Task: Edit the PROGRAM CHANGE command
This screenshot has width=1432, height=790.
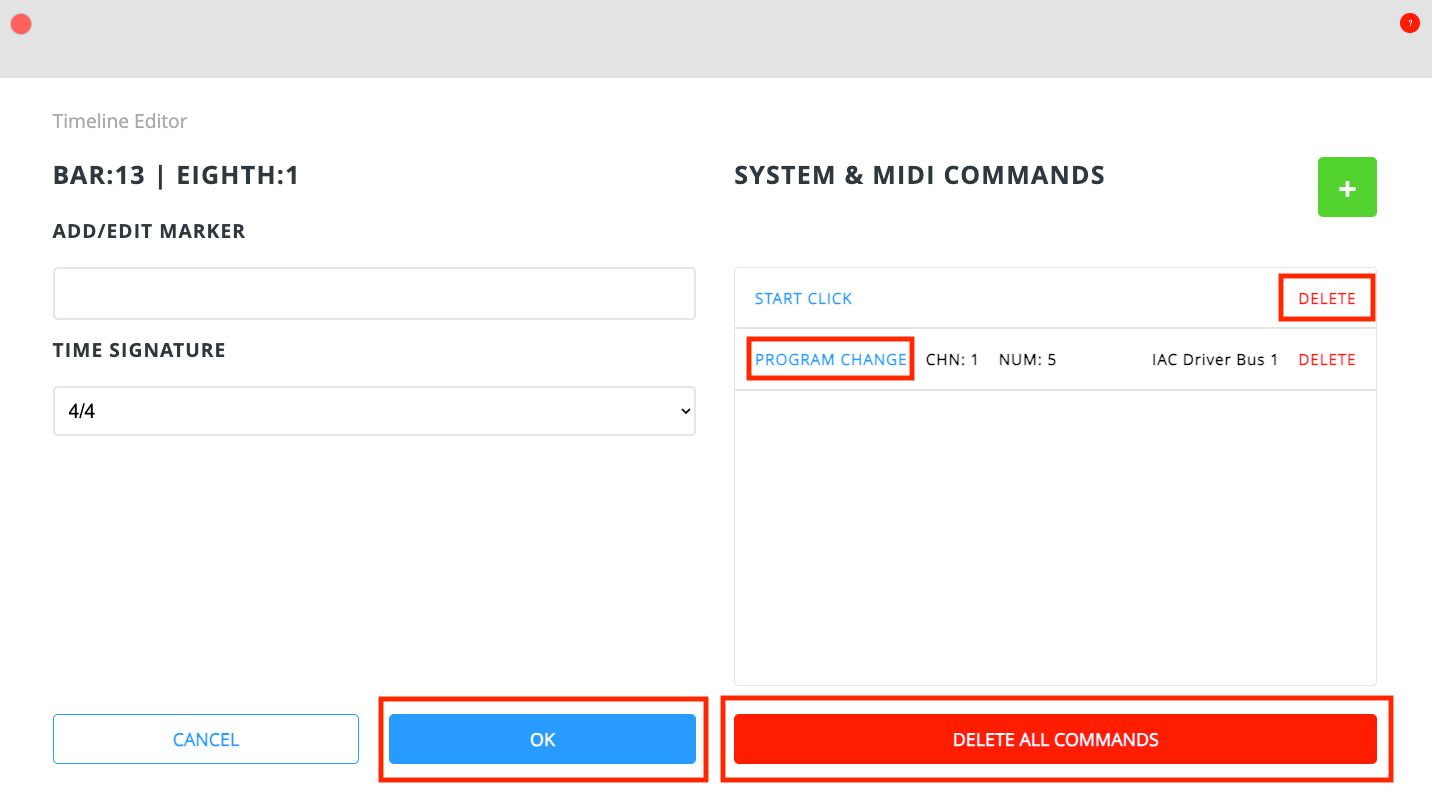Action: [830, 360]
